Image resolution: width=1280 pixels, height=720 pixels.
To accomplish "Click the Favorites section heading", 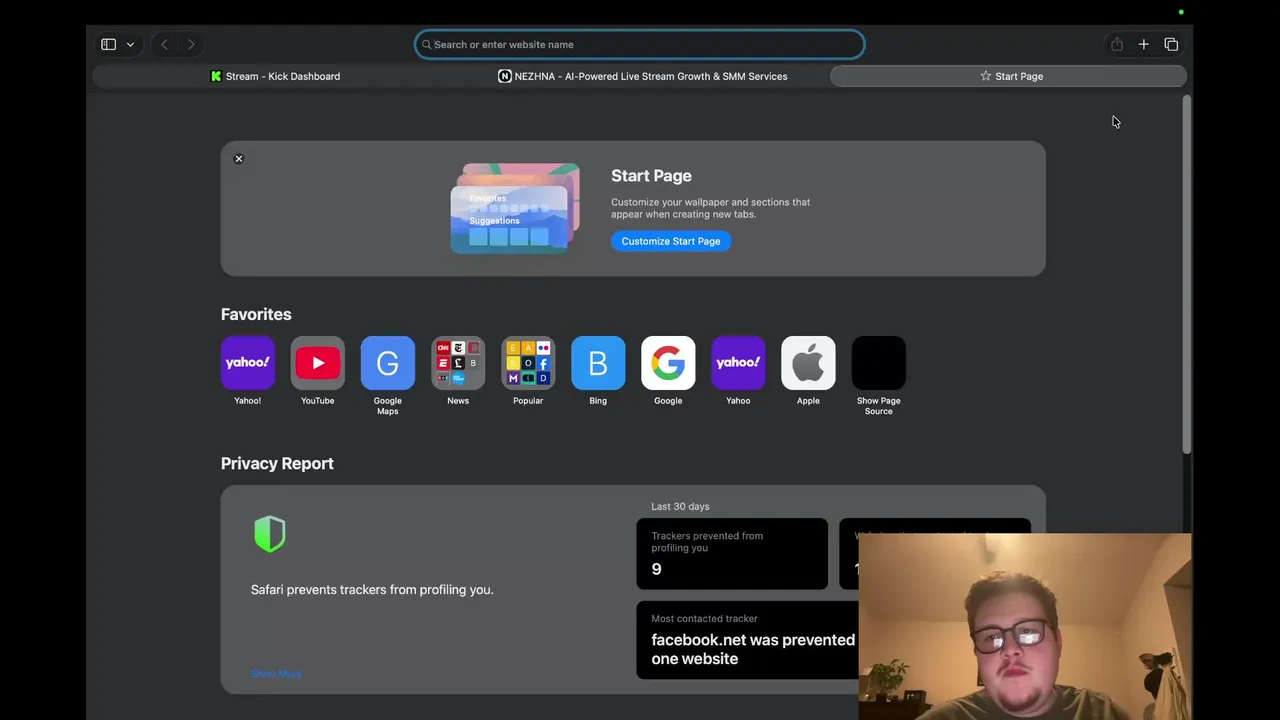I will click(x=256, y=314).
